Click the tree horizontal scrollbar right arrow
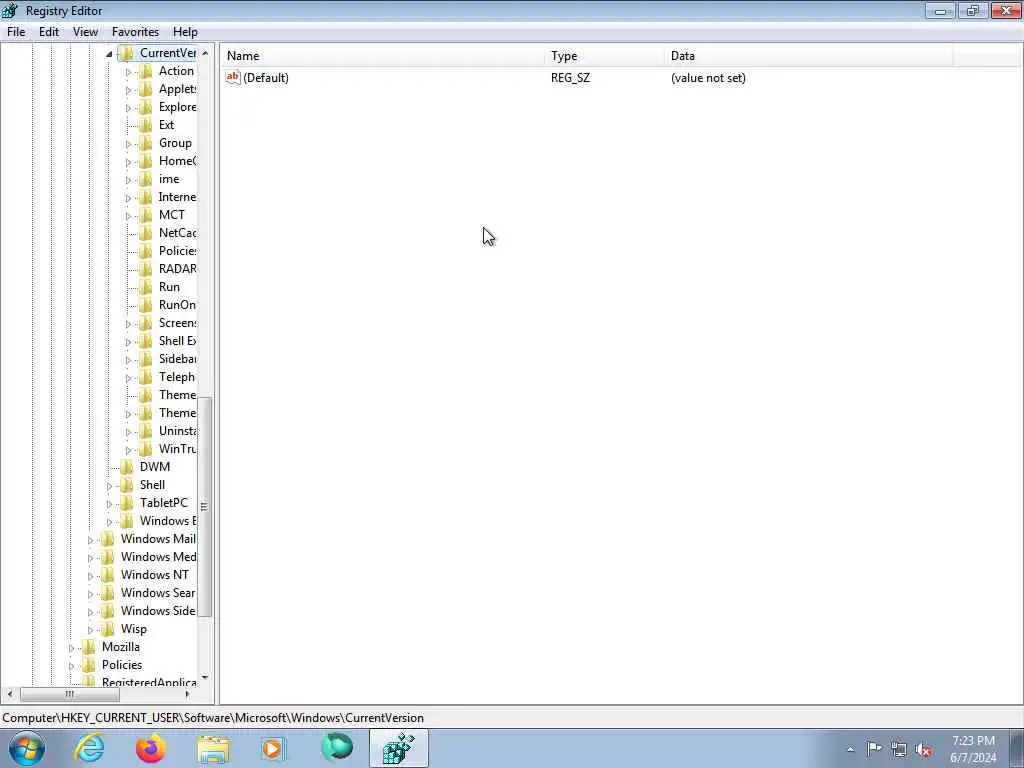Viewport: 1024px width, 768px height. pyautogui.click(x=188, y=694)
